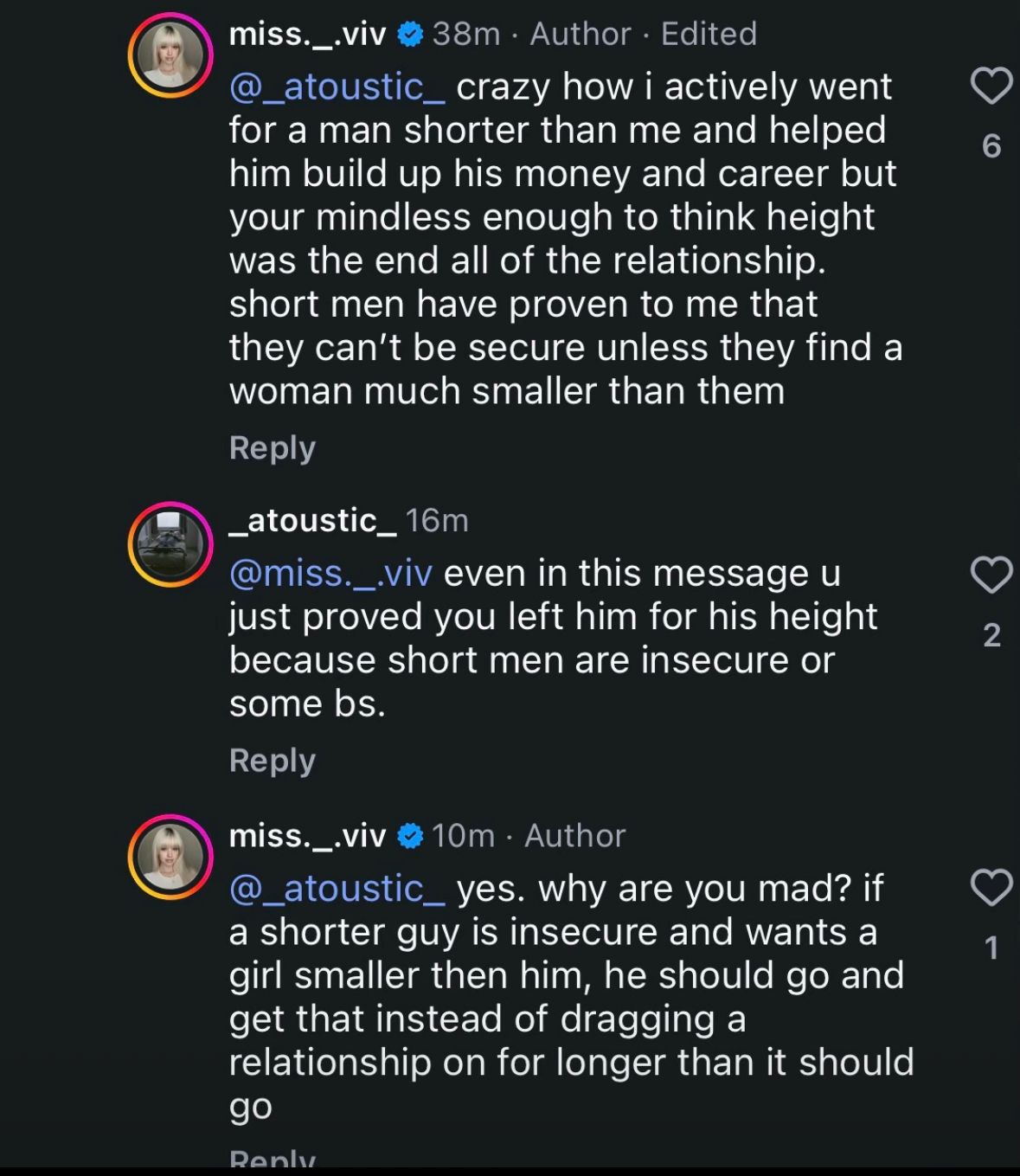1020x1176 pixels.
Task: Tap verified badge next to 38m timestamp
Action: (x=410, y=35)
